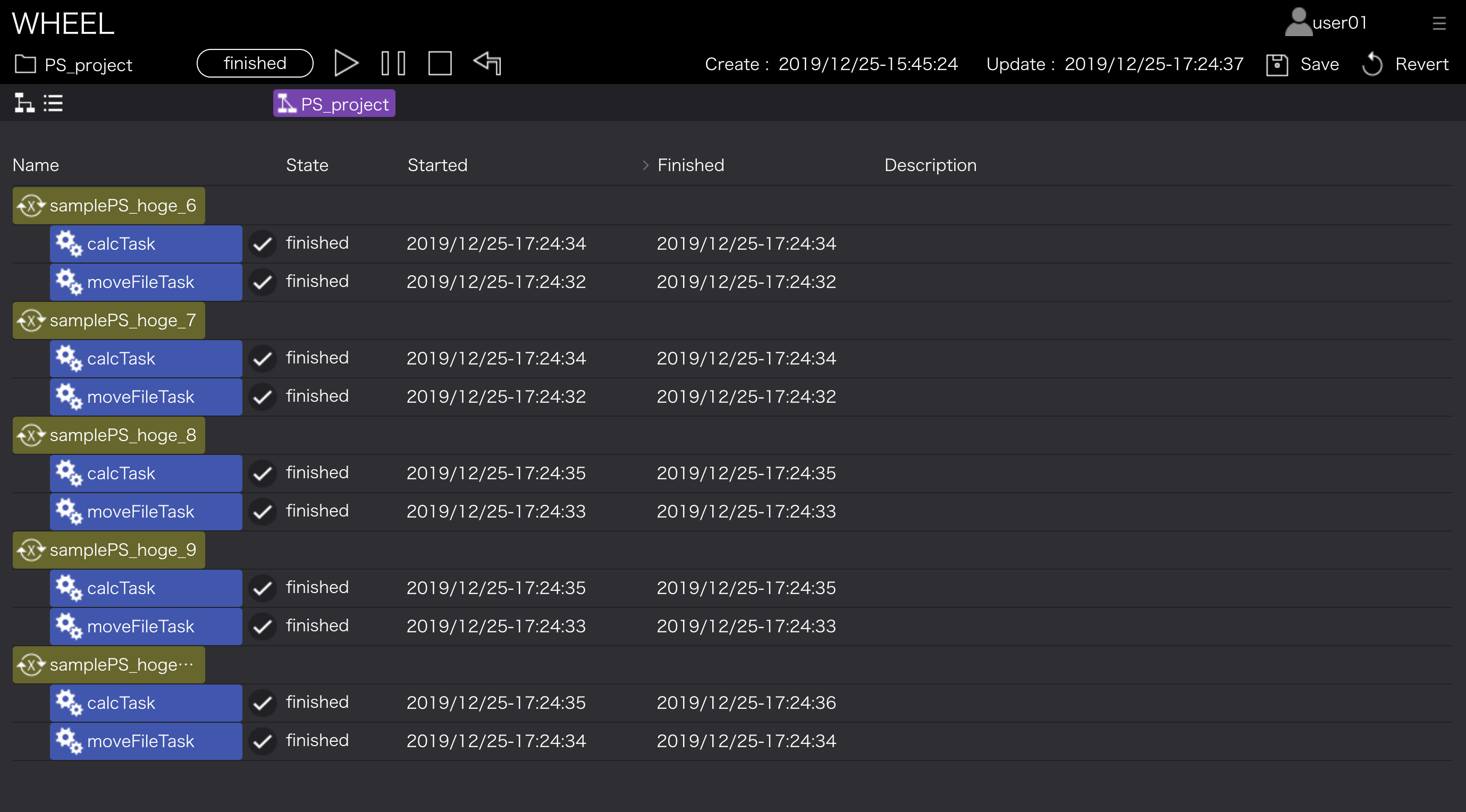Click the stop project square icon
The image size is (1466, 812).
[440, 63]
